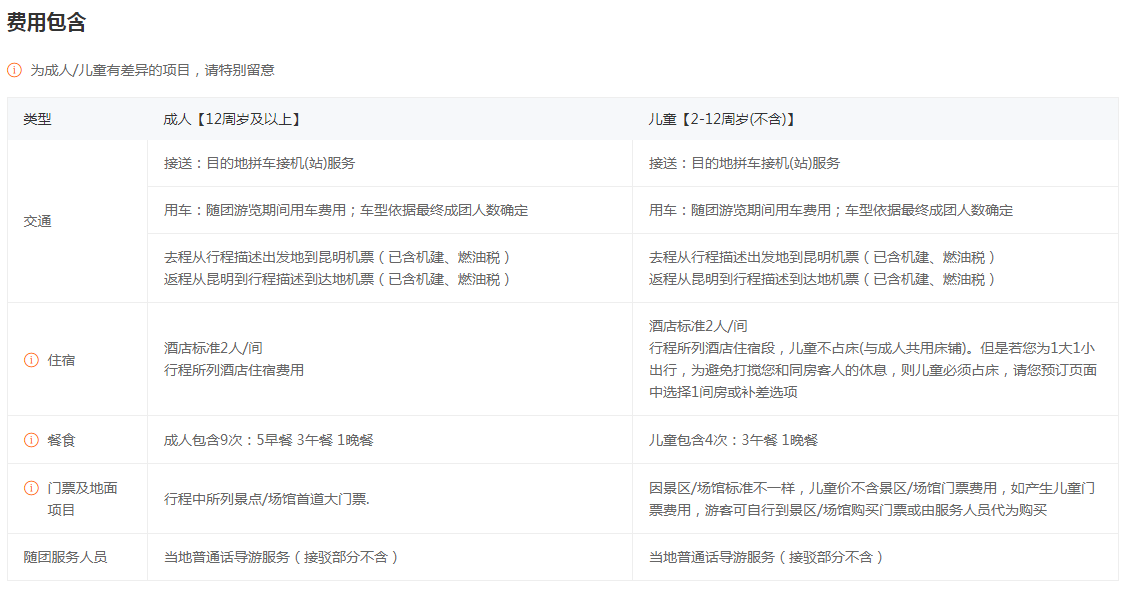Screen dimensions: 1137x600
Task: Click the info icon next to 门票及地面项目
Action: pos(31,488)
